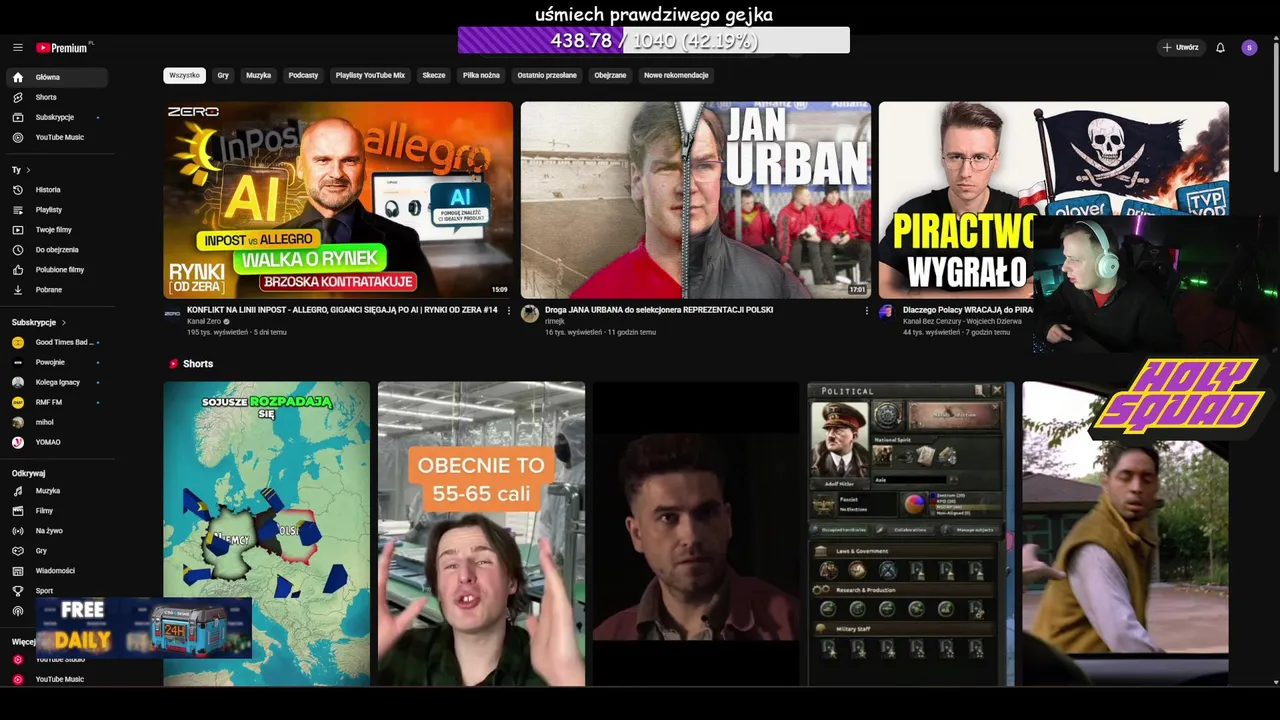
Task: Open KONFLIKT NA LINII INPOST video title
Action: 342,310
